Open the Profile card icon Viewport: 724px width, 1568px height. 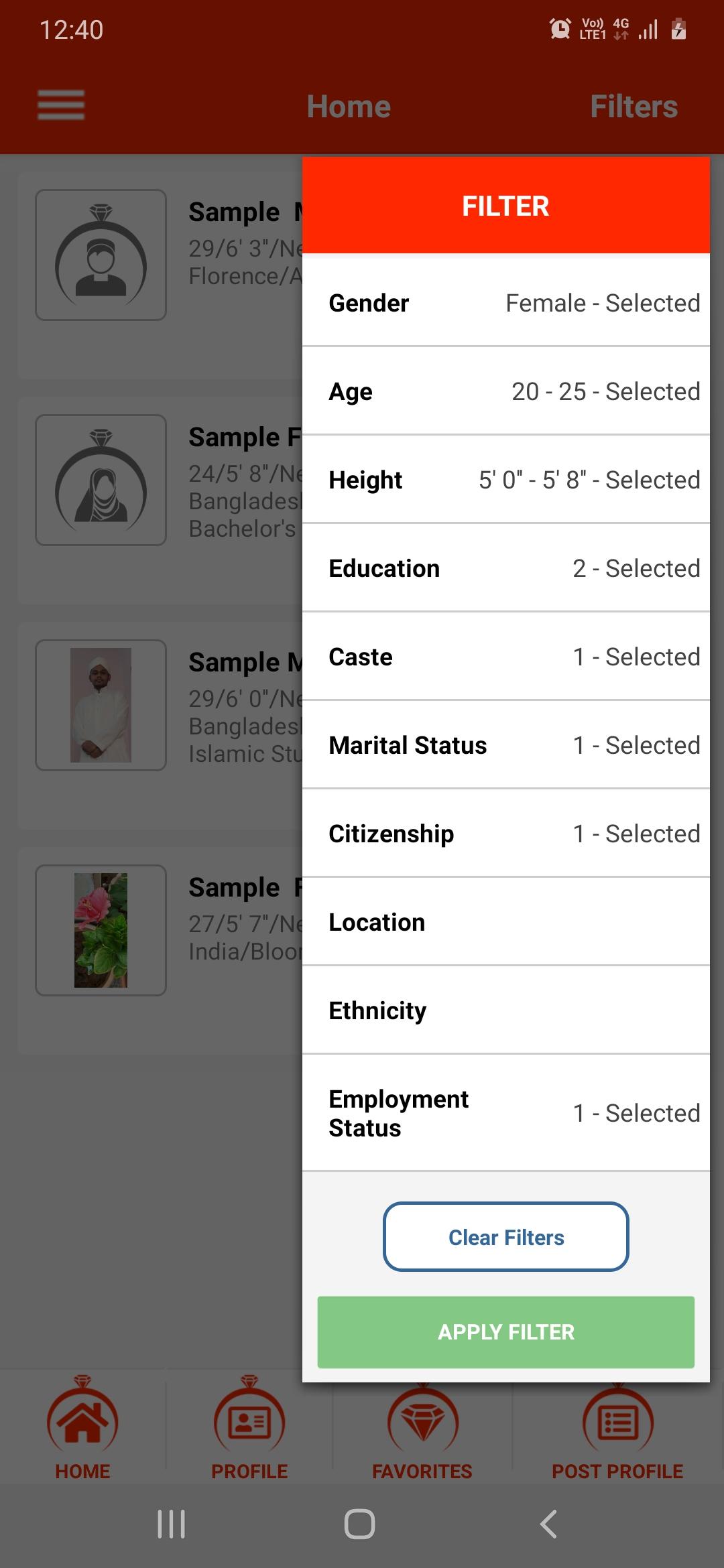[x=249, y=1419]
